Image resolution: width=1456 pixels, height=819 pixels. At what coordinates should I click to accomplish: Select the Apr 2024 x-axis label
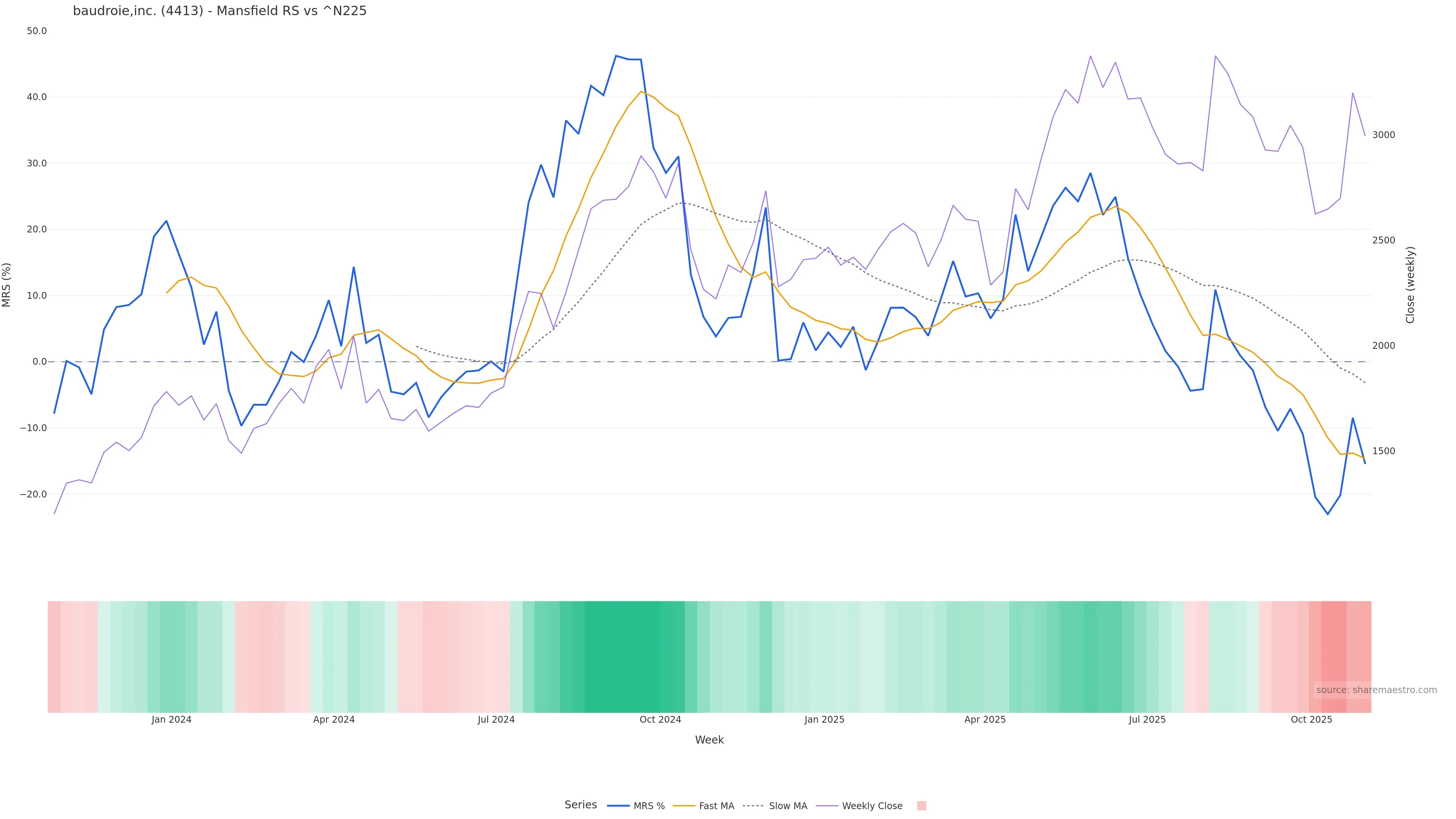(x=334, y=720)
